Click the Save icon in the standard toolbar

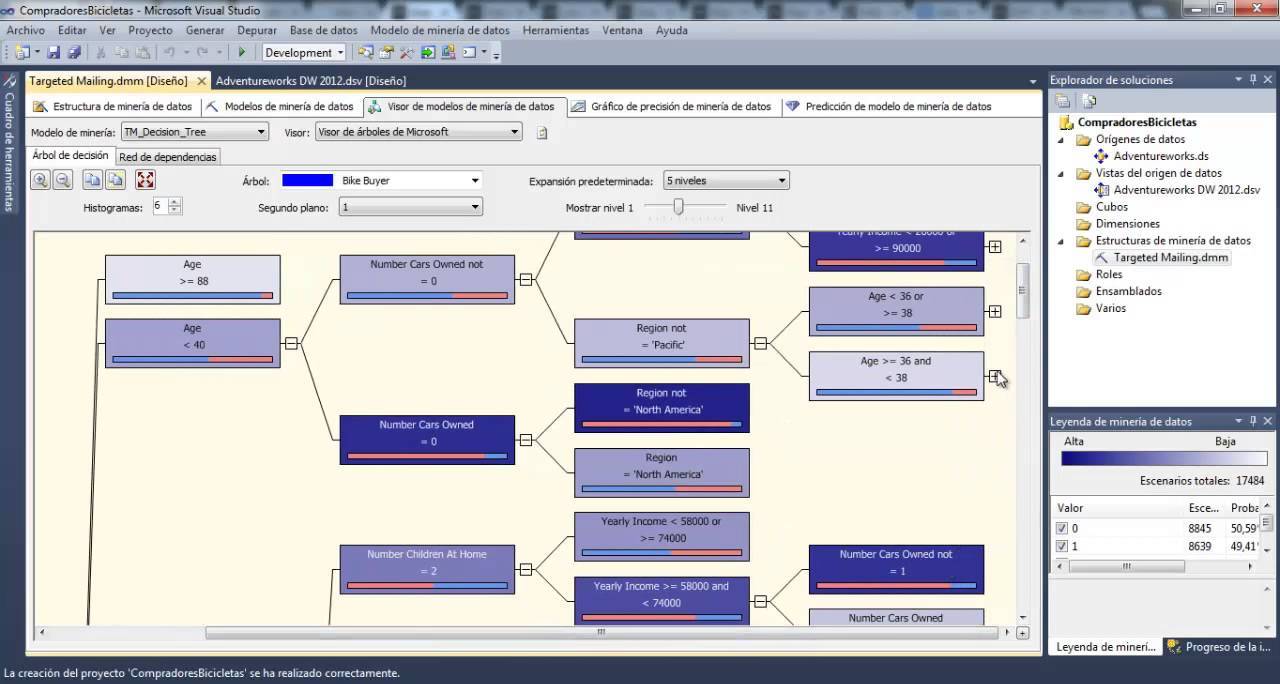[54, 50]
